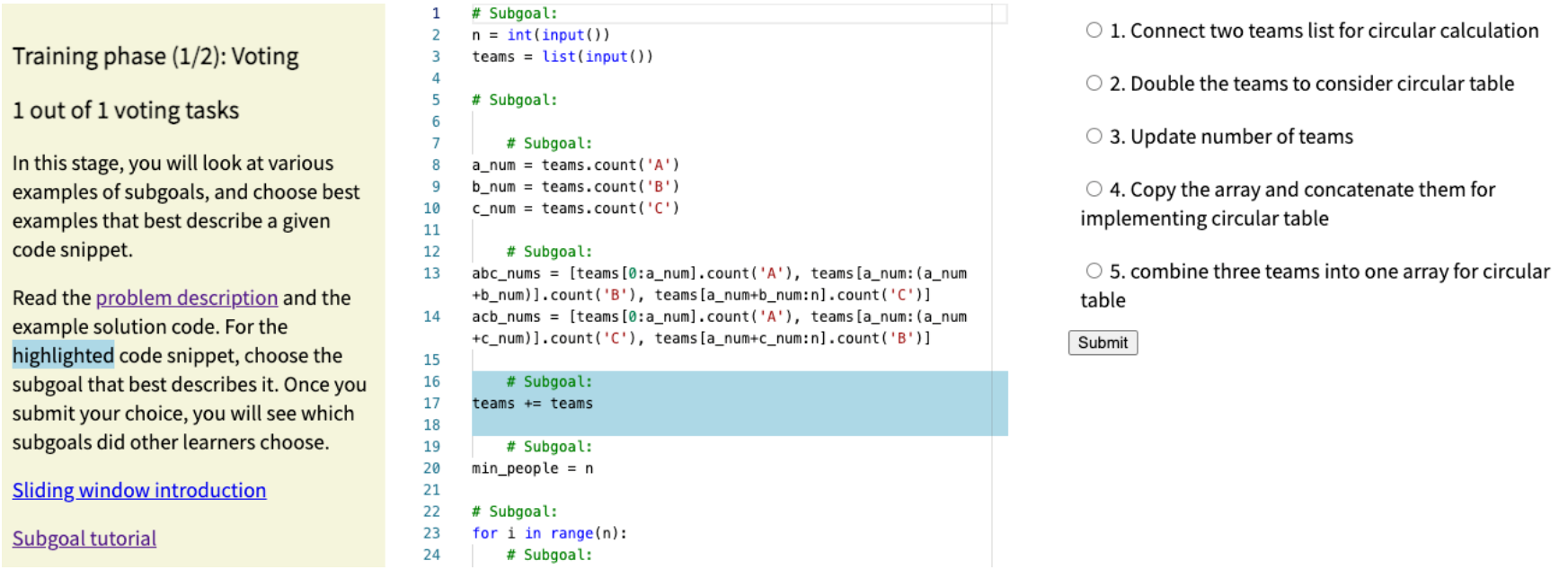1568x570 pixels.
Task: Click the '# Subgoal:' comment on line 7
Action: [x=549, y=144]
